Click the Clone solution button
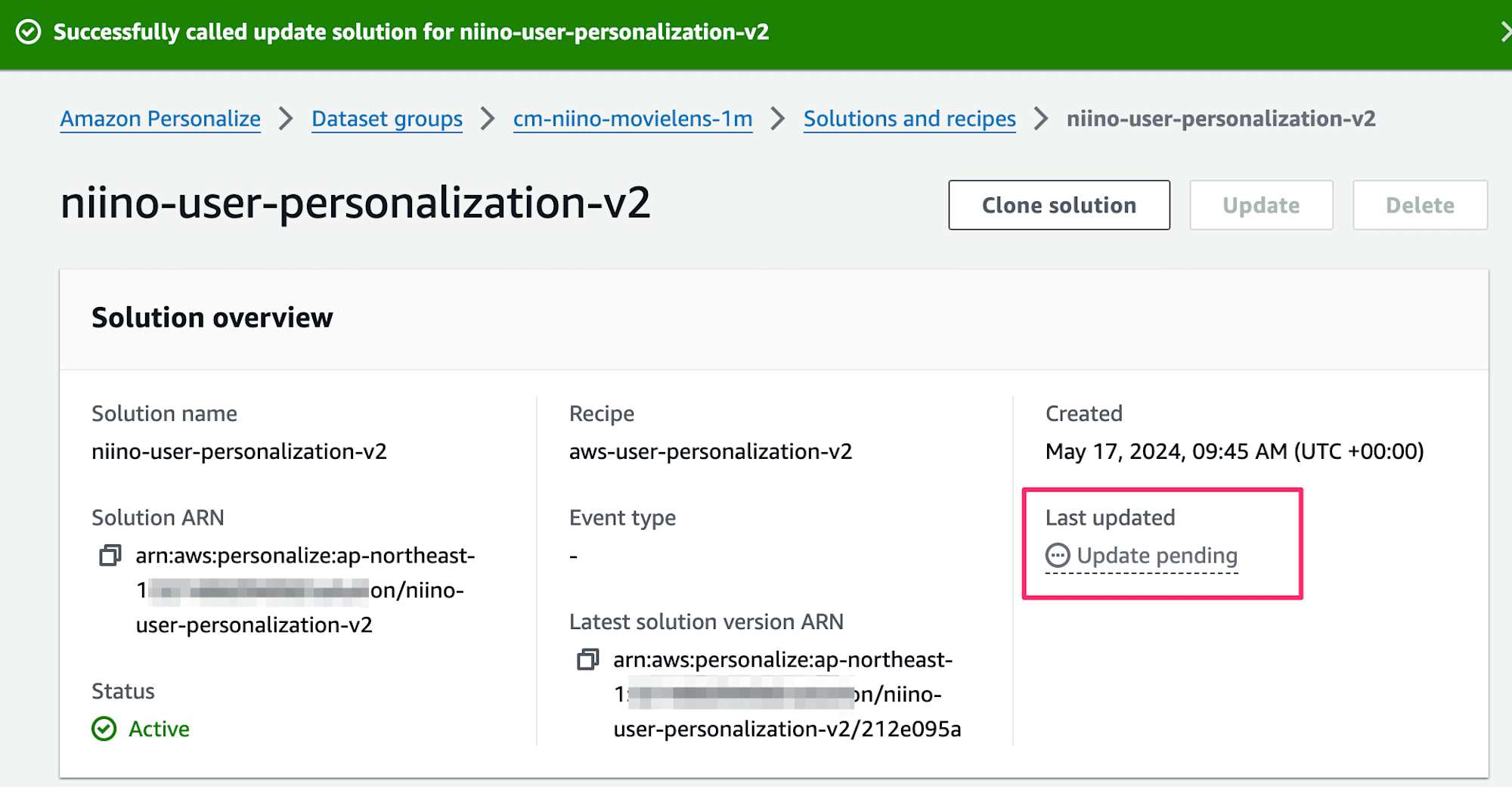Image resolution: width=1512 pixels, height=787 pixels. coord(1059,205)
